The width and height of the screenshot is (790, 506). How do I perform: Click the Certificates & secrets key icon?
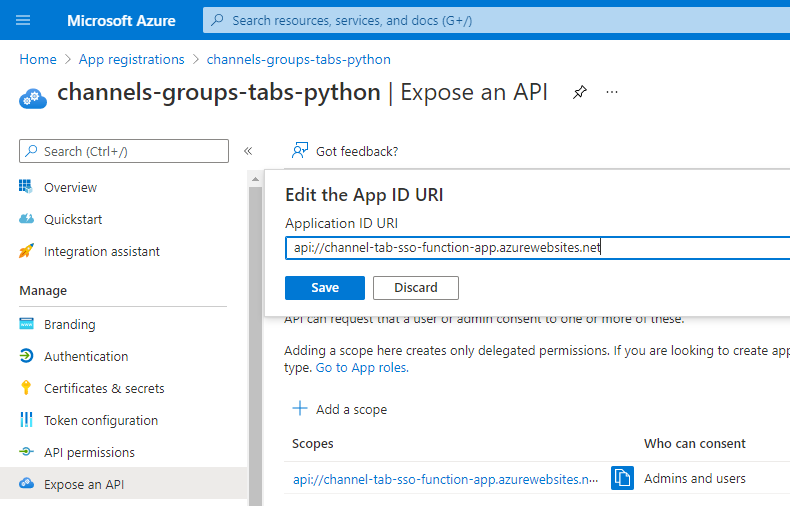pos(26,388)
